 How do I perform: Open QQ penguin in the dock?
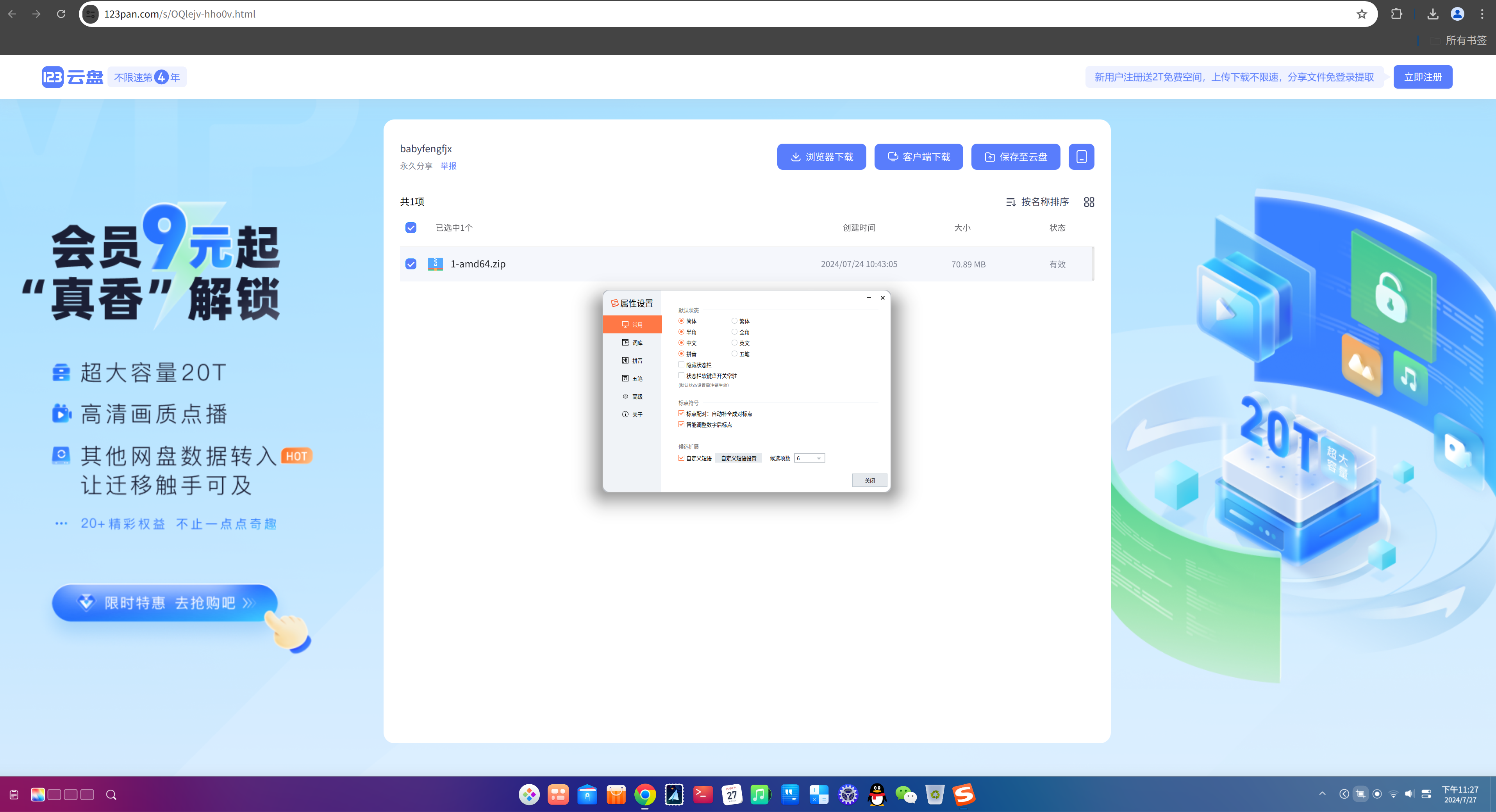tap(877, 794)
